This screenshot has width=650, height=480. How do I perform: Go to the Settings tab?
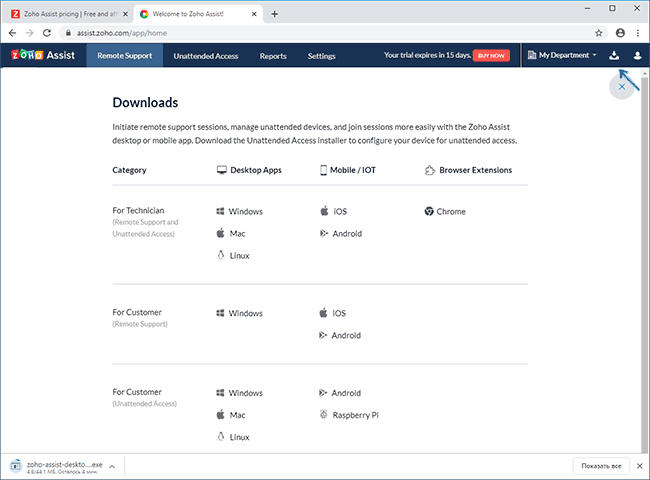coord(321,56)
